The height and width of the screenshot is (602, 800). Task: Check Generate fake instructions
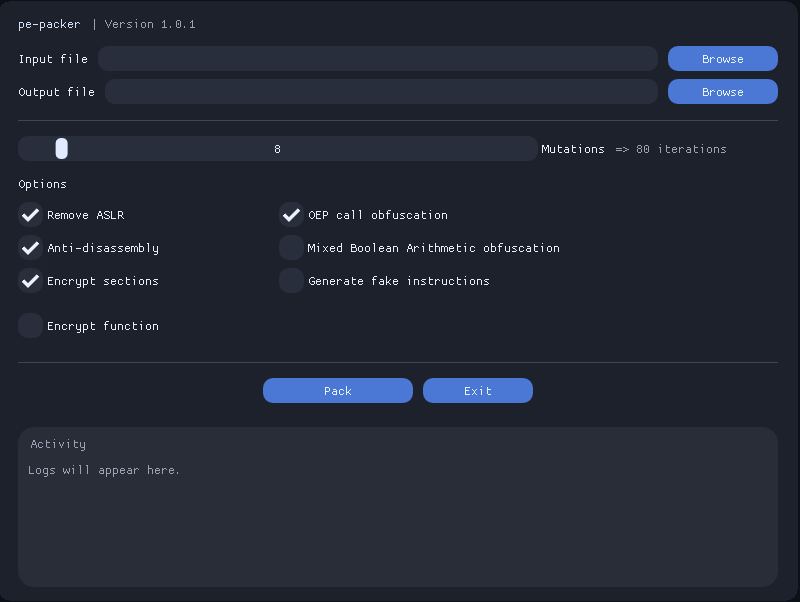[291, 281]
